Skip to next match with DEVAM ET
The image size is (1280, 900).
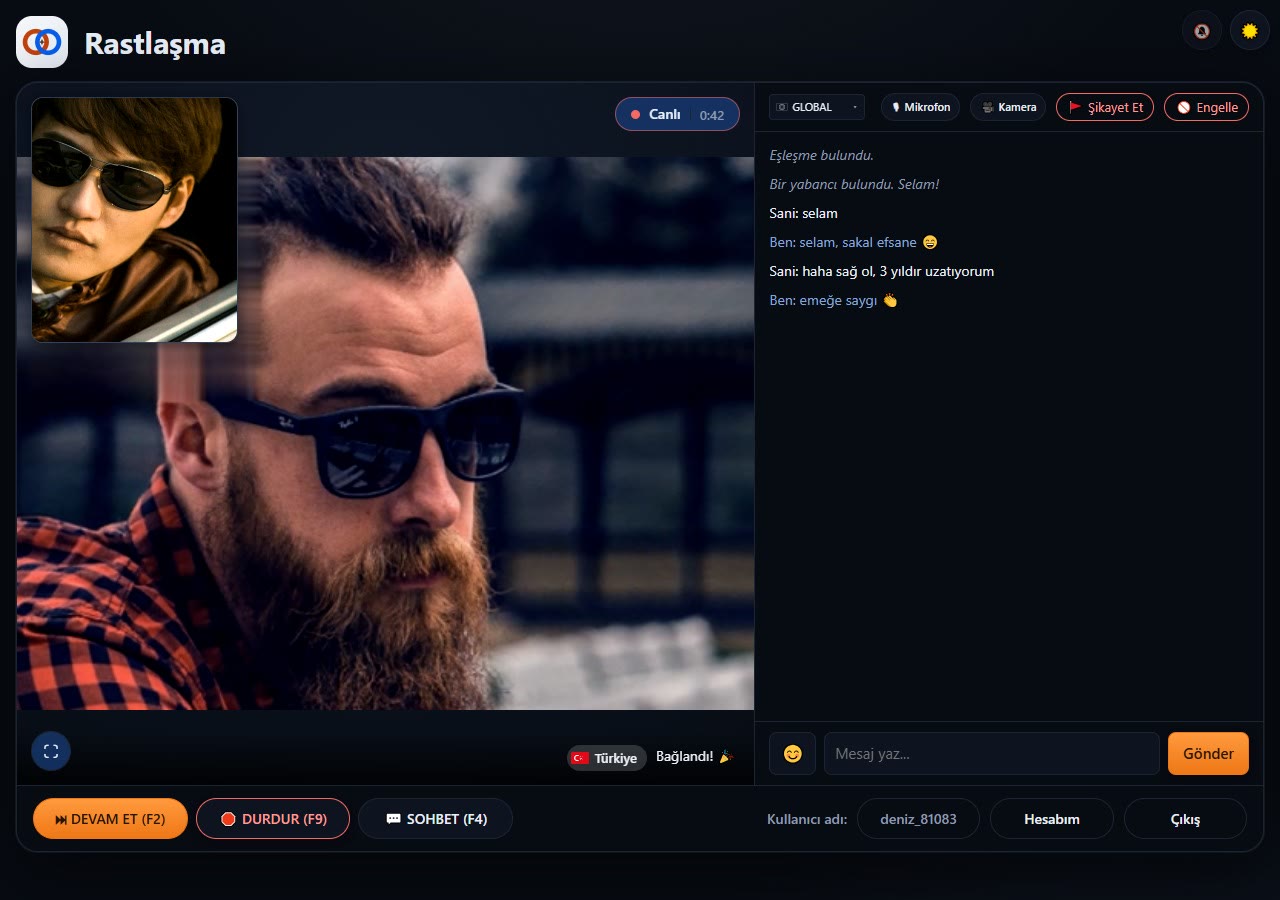110,819
